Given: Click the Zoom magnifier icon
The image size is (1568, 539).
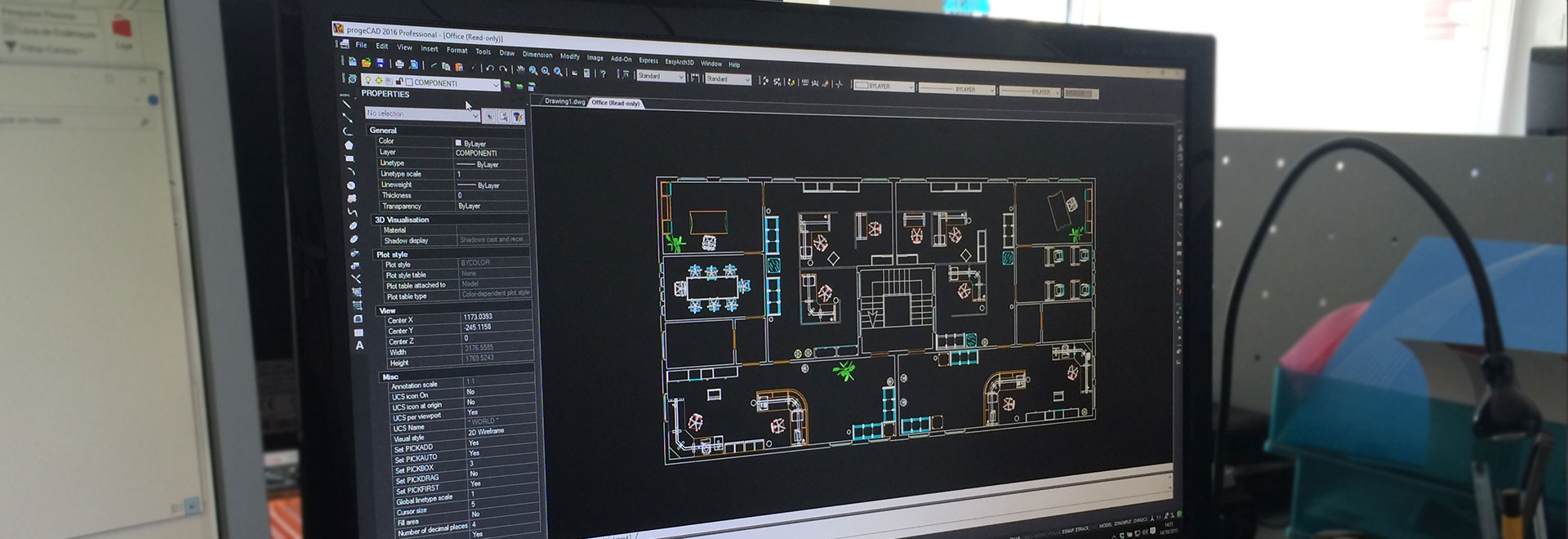Looking at the screenshot, I should click(532, 71).
